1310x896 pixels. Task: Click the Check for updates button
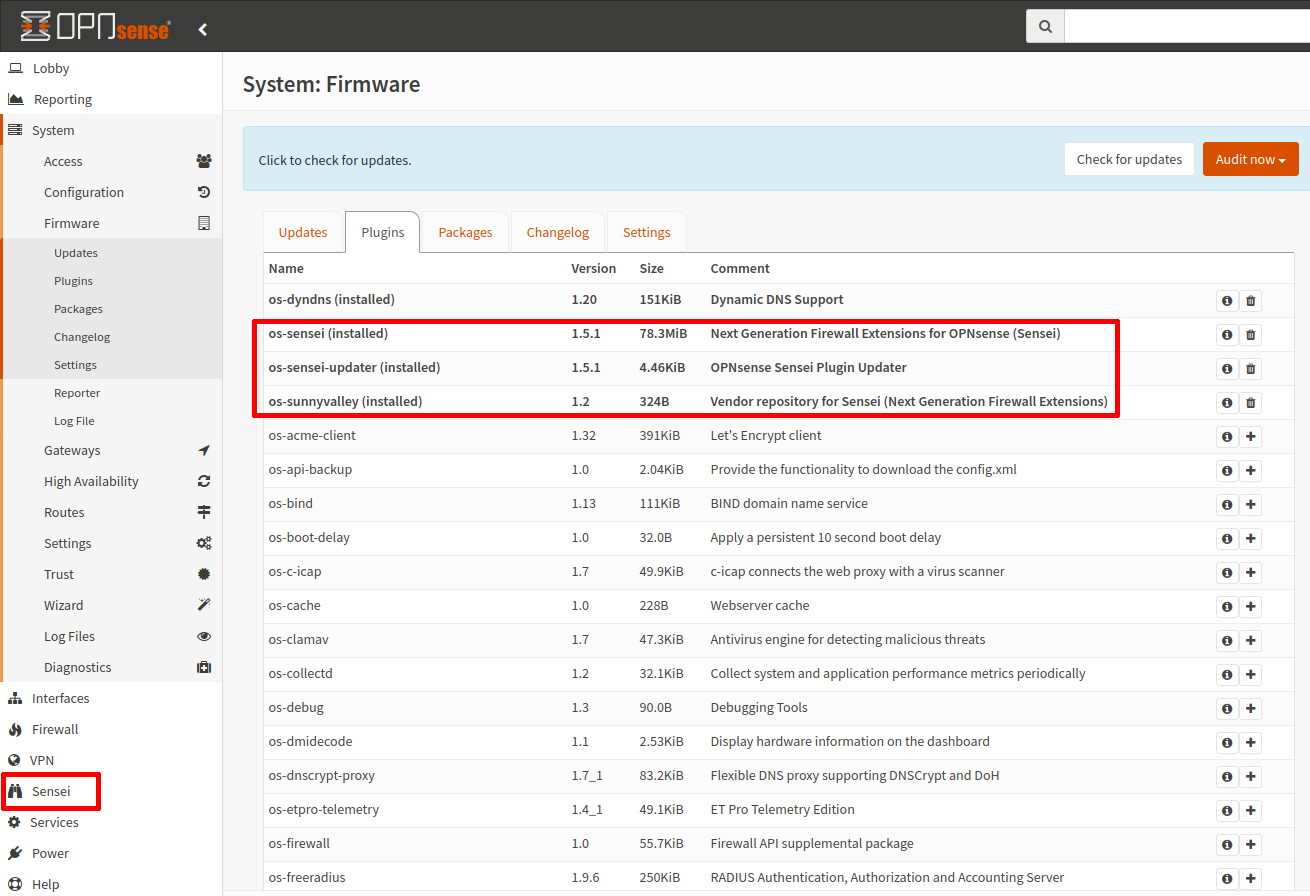click(x=1129, y=158)
